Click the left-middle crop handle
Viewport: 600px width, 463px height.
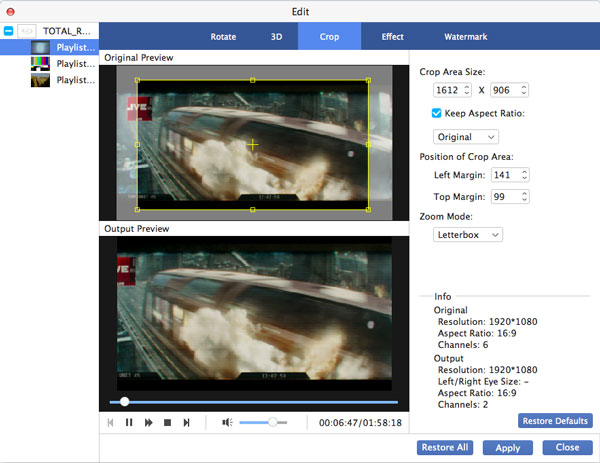pos(137,145)
